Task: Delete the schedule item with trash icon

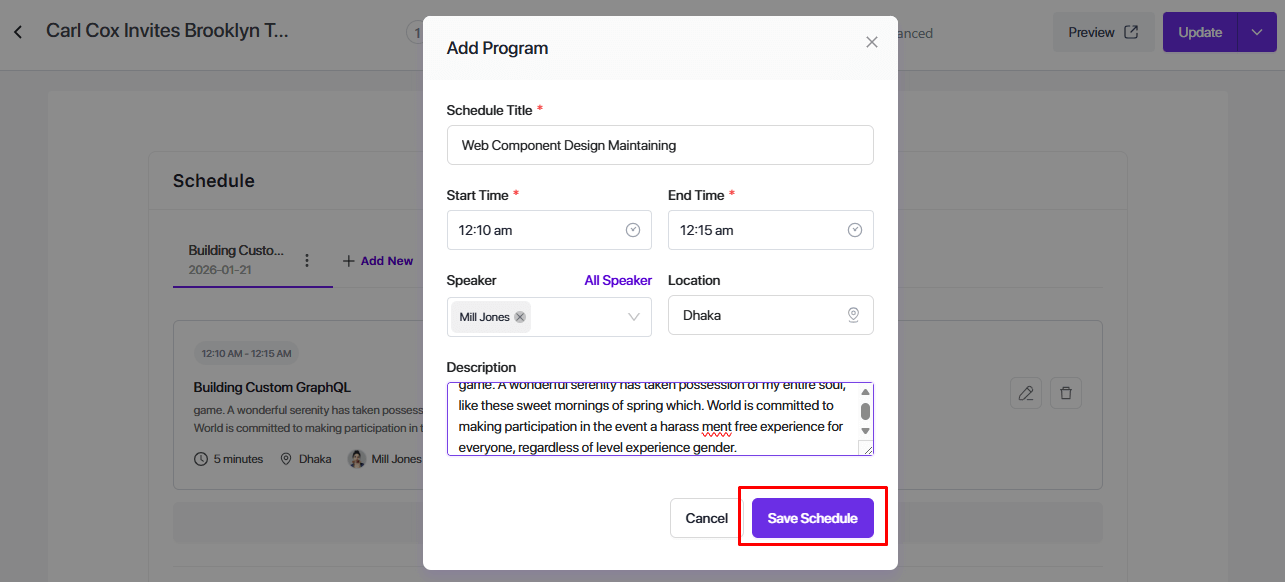Action: pyautogui.click(x=1066, y=393)
